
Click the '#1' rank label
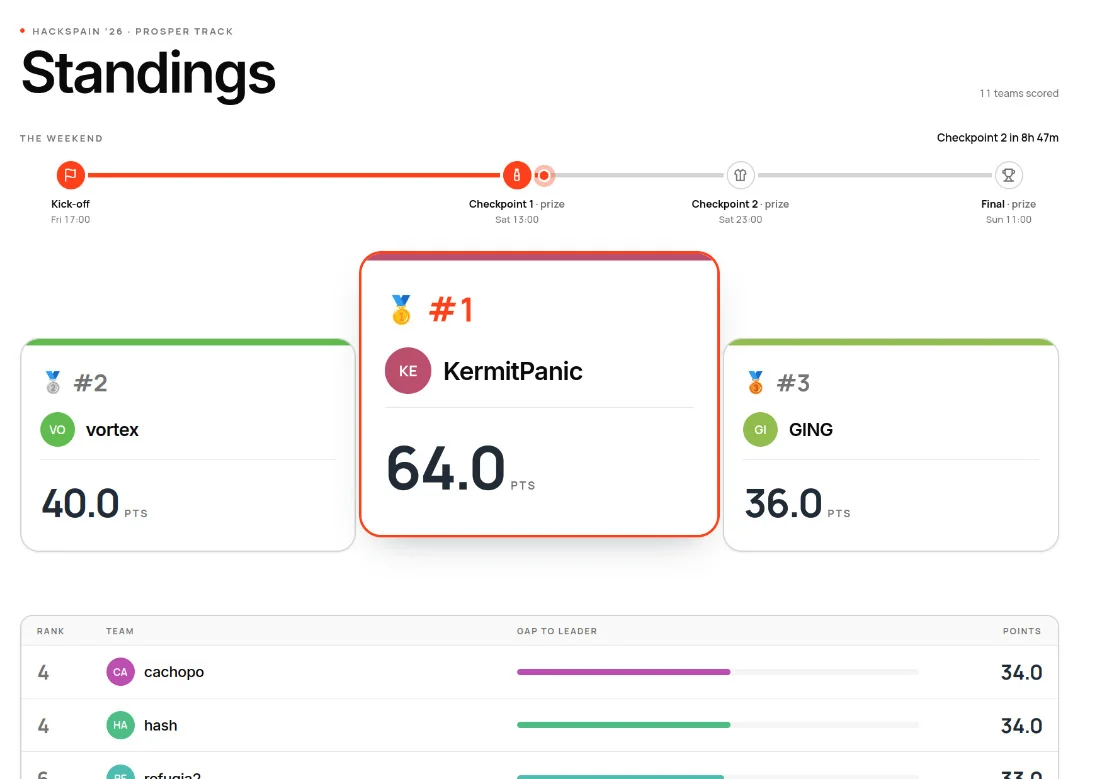pos(451,310)
